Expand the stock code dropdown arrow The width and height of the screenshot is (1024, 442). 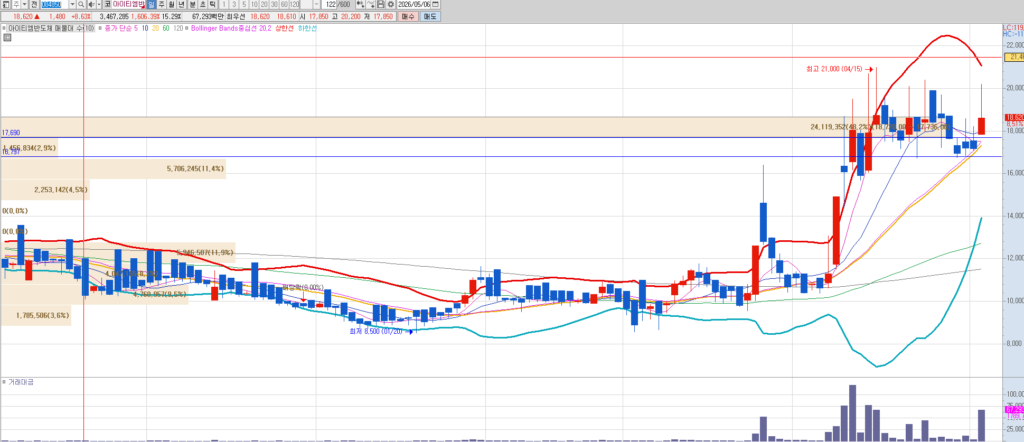pyautogui.click(x=72, y=4)
